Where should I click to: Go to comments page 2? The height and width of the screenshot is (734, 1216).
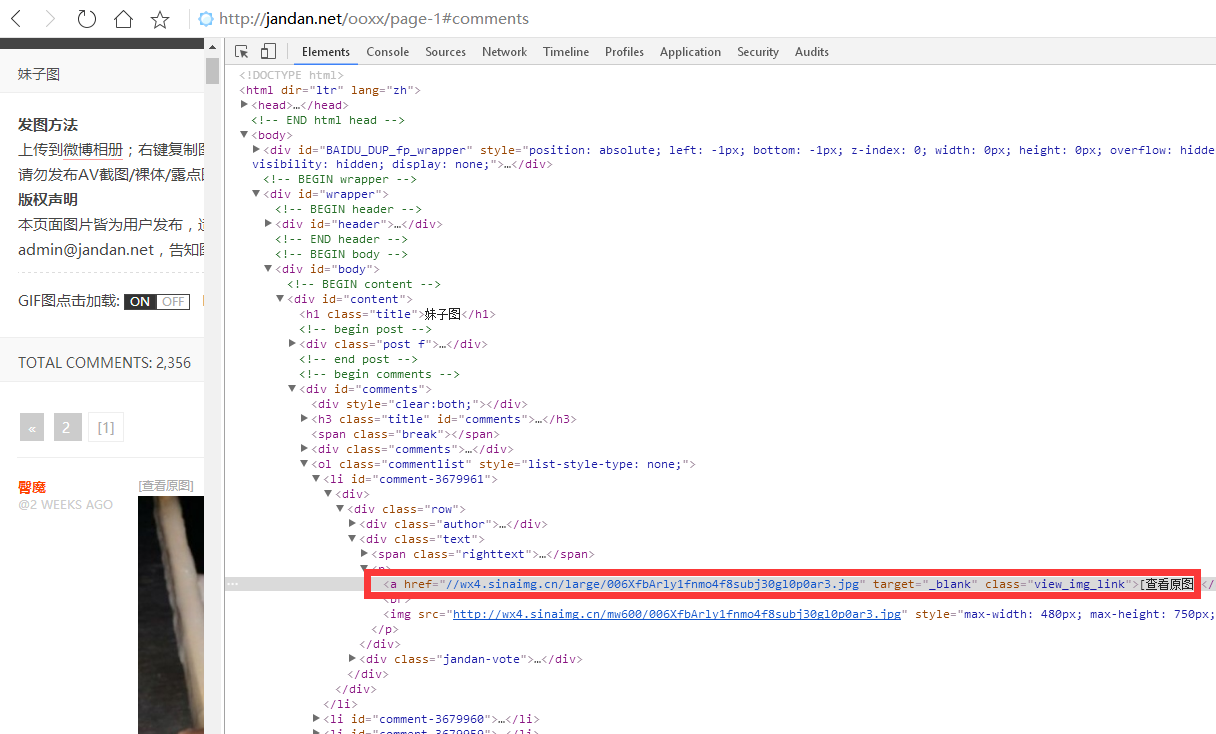(67, 428)
